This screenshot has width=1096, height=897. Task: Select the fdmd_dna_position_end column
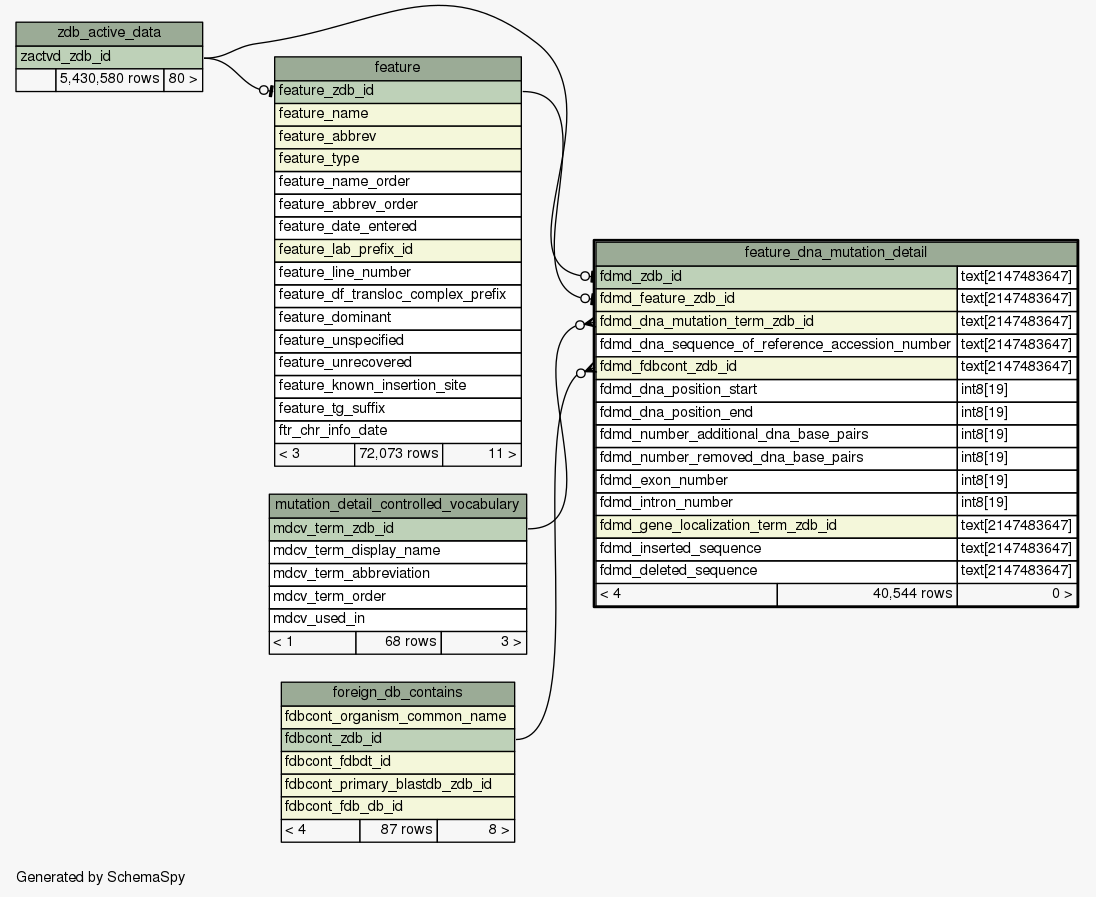[x=776, y=412]
